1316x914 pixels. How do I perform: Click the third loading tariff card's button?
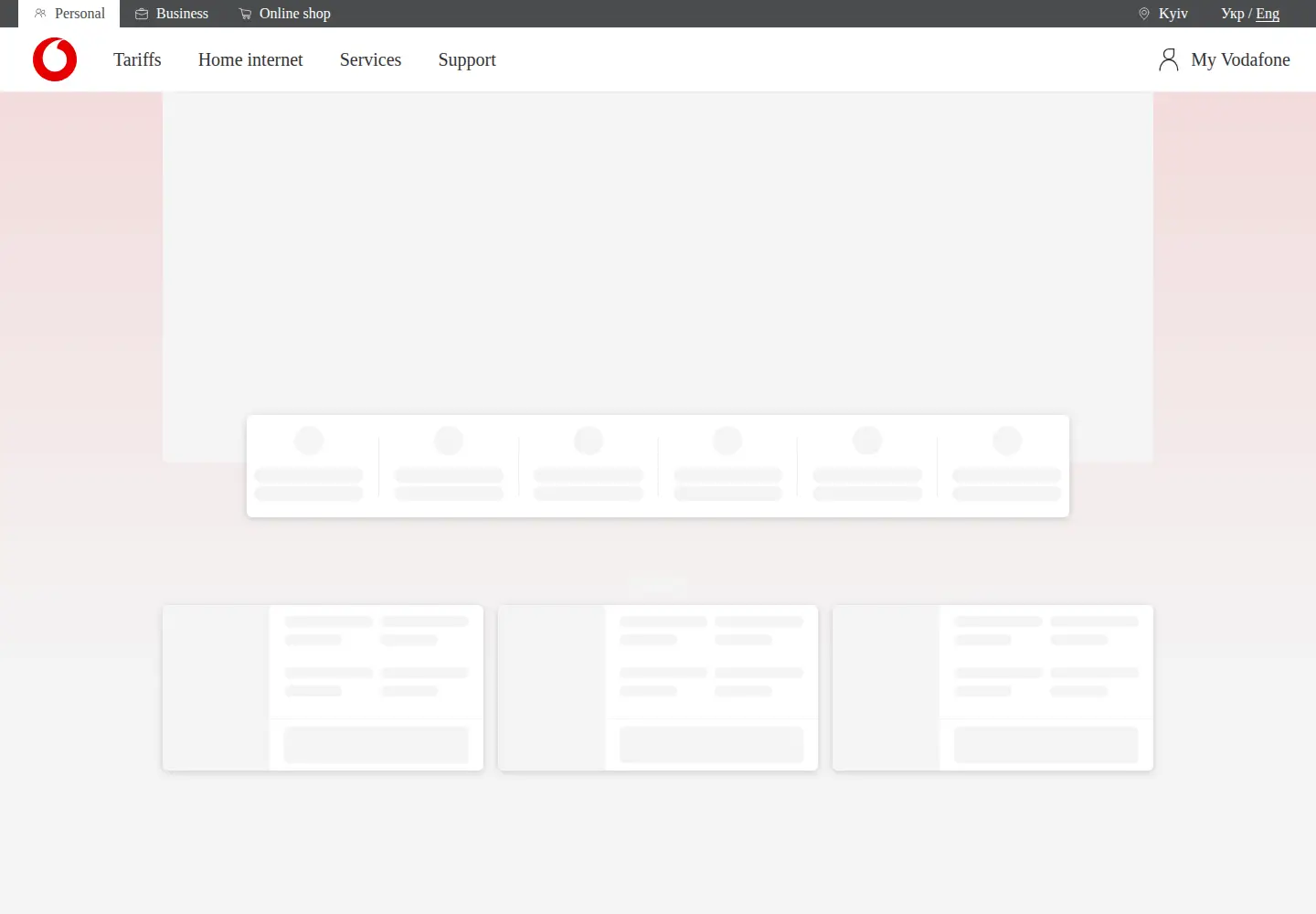pyautogui.click(x=1046, y=745)
